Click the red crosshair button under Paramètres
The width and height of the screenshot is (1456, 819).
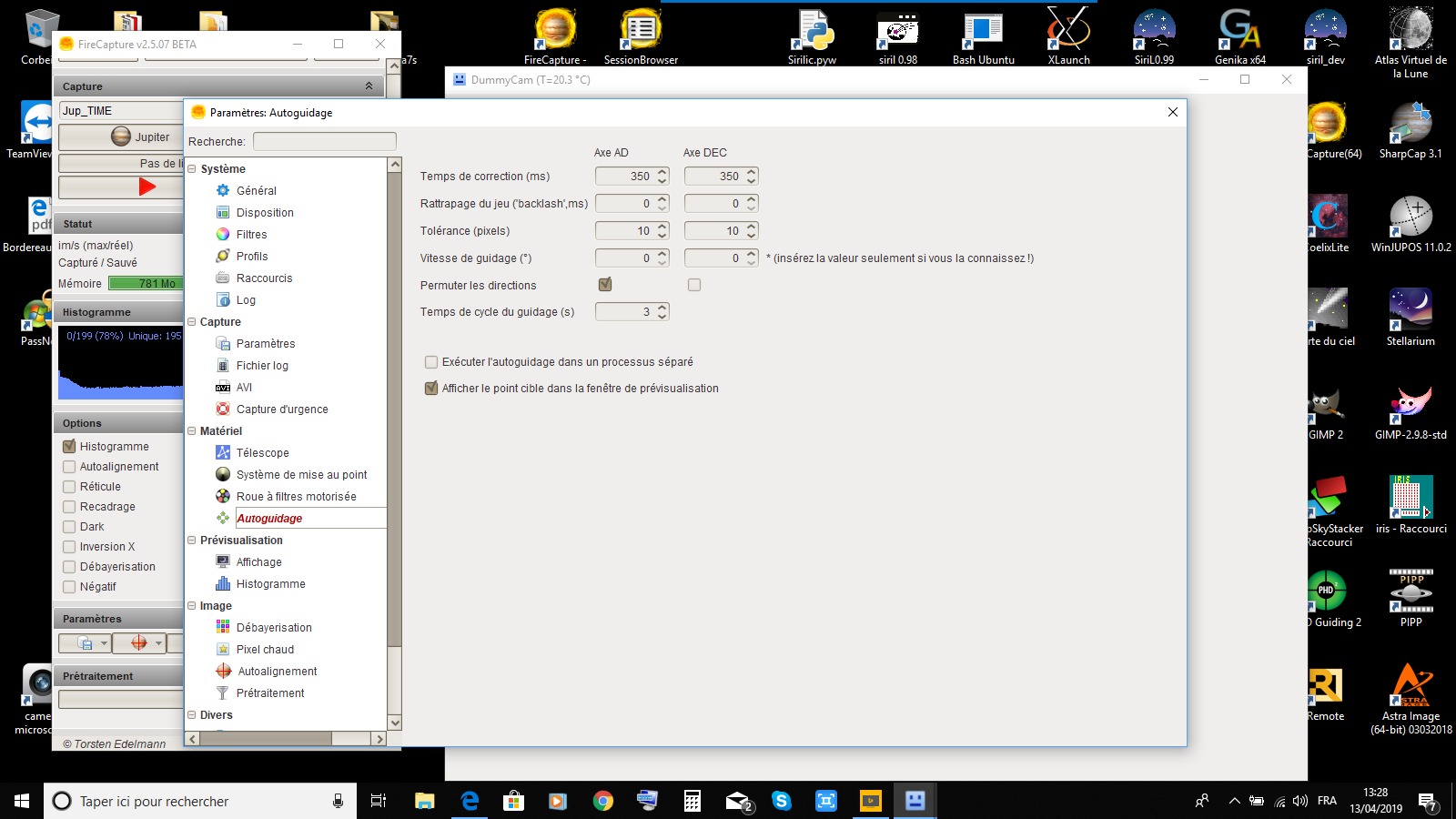point(139,642)
